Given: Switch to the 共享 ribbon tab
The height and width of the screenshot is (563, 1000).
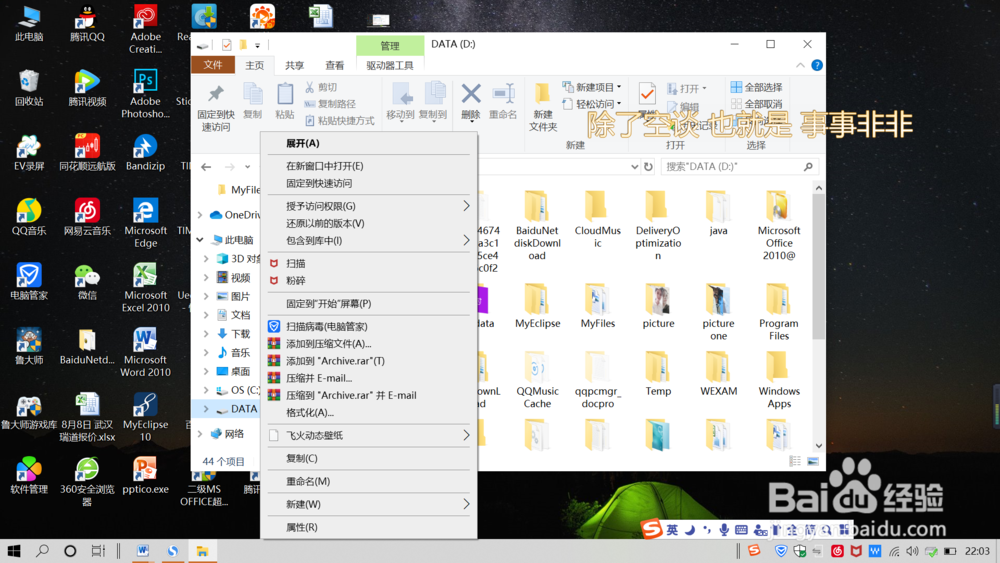Looking at the screenshot, I should 295,66.
